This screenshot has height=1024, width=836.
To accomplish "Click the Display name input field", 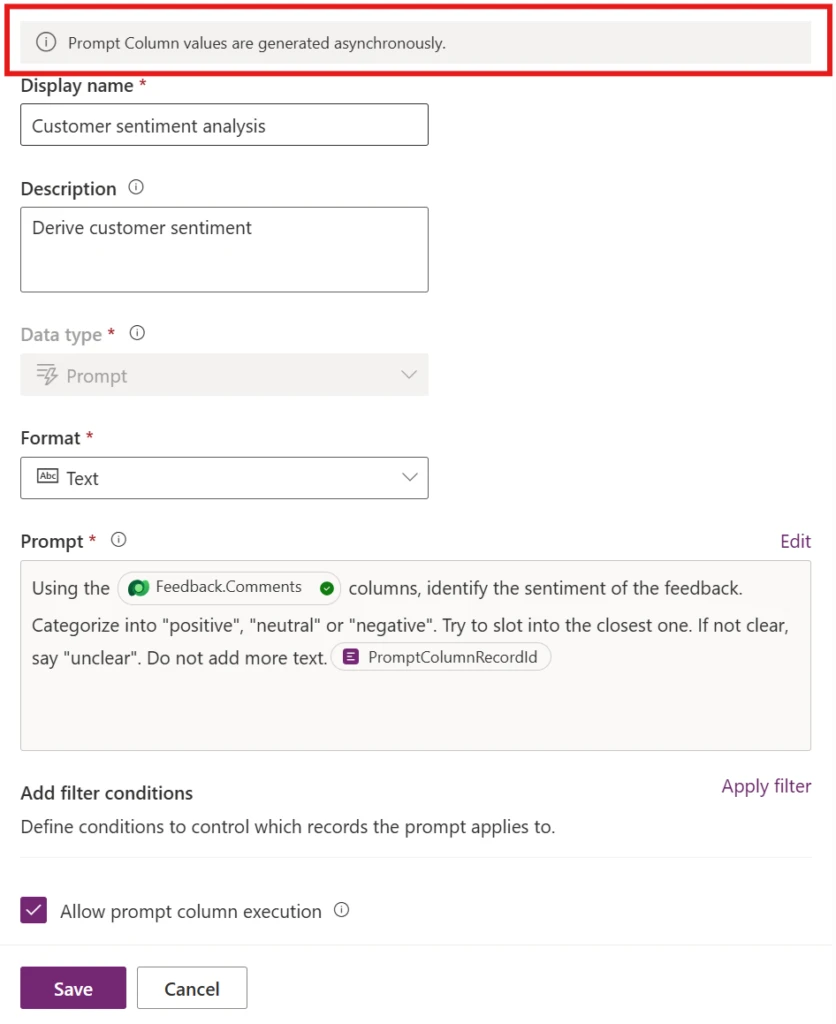I will 224,125.
